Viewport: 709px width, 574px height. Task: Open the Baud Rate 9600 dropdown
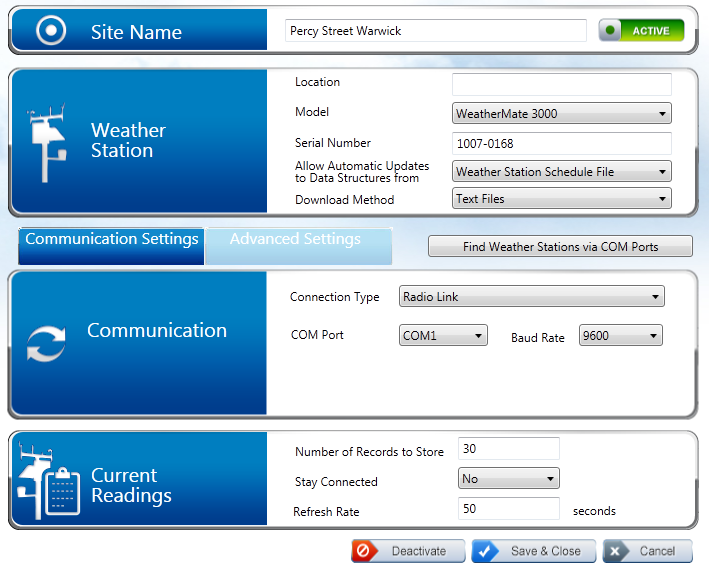pyautogui.click(x=620, y=336)
